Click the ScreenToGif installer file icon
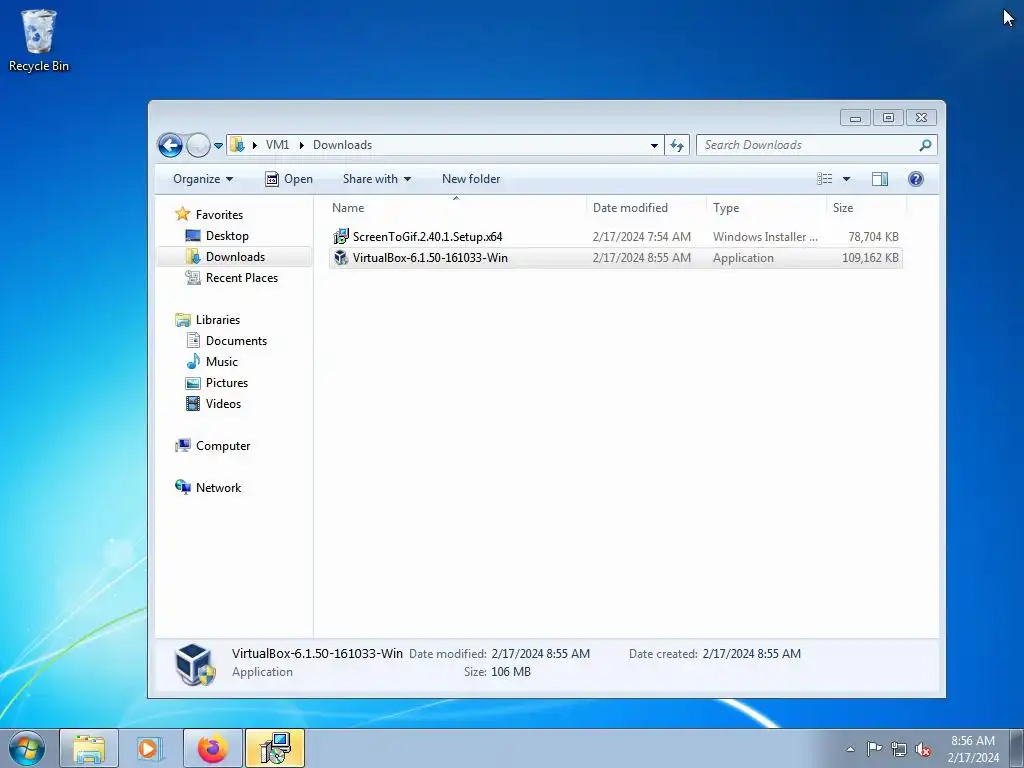The image size is (1024, 768). 340,236
